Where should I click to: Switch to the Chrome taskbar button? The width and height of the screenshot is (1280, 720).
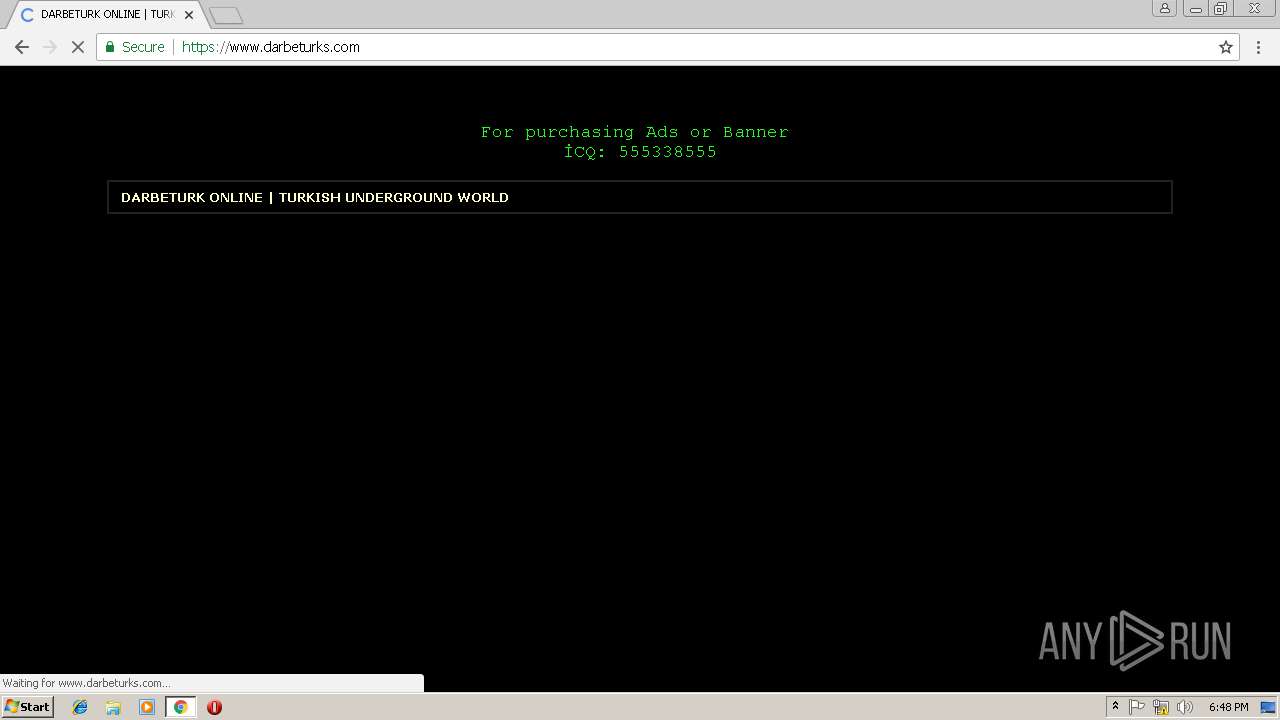click(180, 707)
